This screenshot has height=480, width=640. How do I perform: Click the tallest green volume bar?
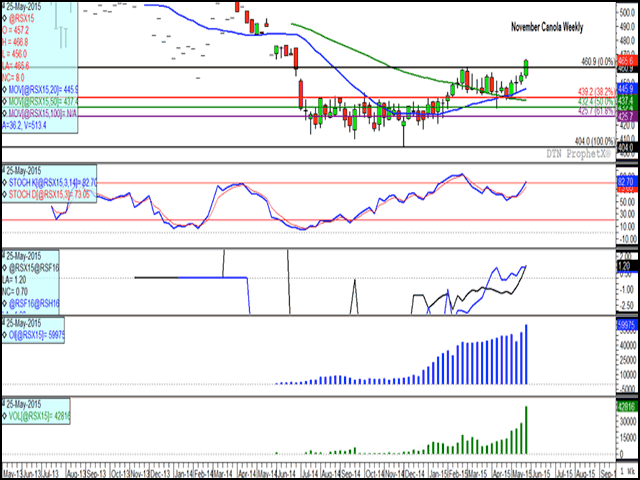tap(527, 429)
